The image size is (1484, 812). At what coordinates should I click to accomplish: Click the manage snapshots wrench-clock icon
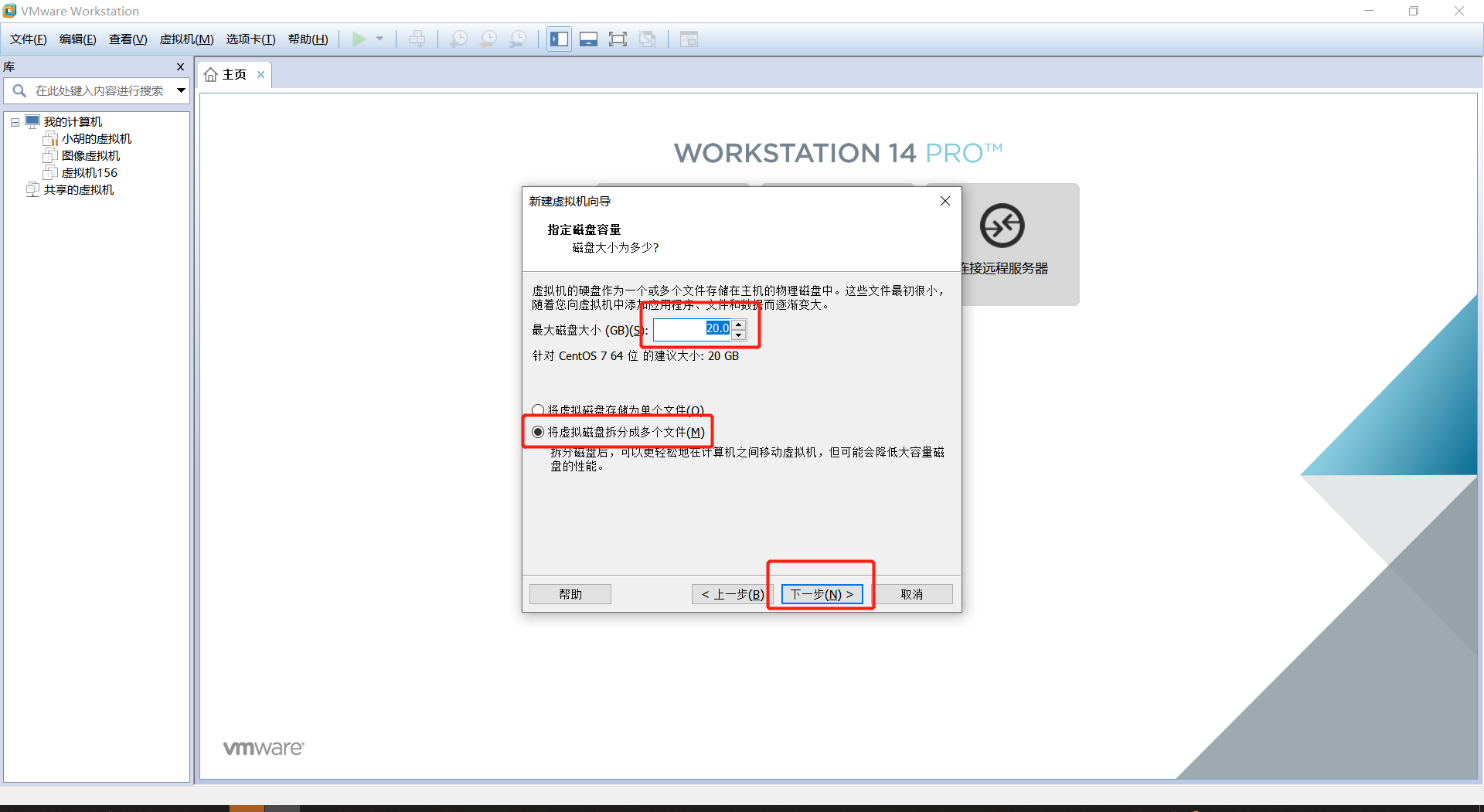pyautogui.click(x=518, y=39)
